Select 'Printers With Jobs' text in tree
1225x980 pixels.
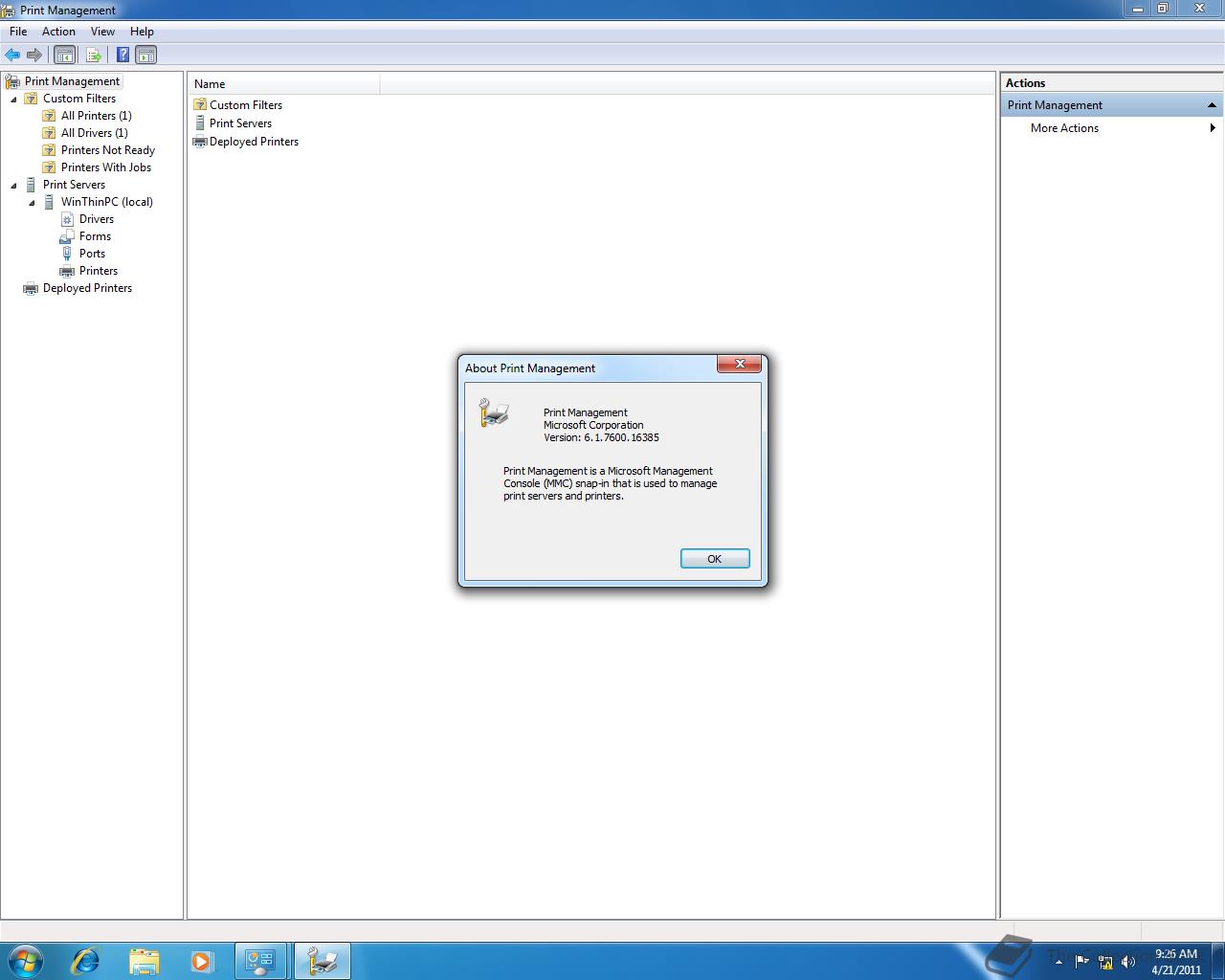pos(106,167)
